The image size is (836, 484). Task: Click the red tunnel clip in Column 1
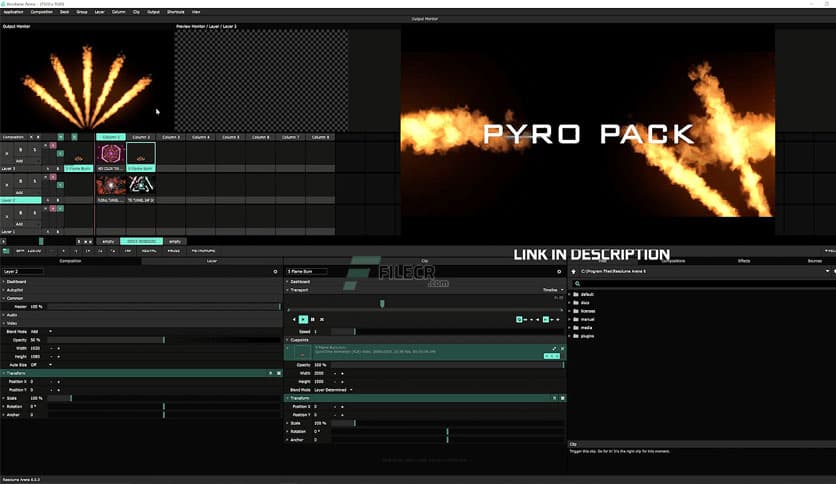110,185
